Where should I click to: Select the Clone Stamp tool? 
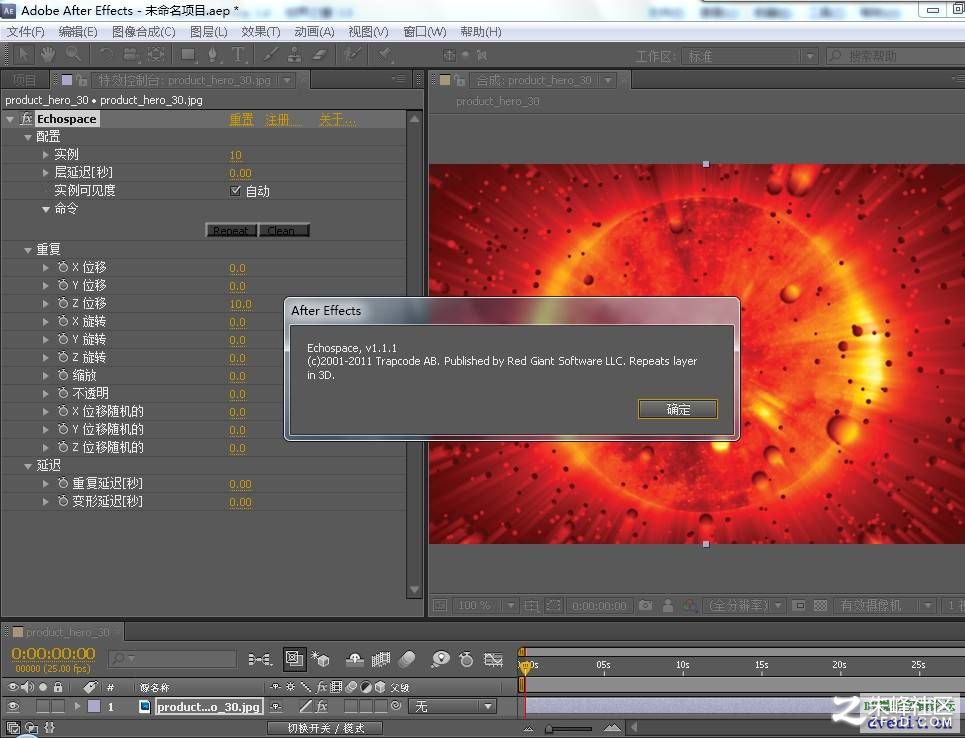(x=295, y=55)
